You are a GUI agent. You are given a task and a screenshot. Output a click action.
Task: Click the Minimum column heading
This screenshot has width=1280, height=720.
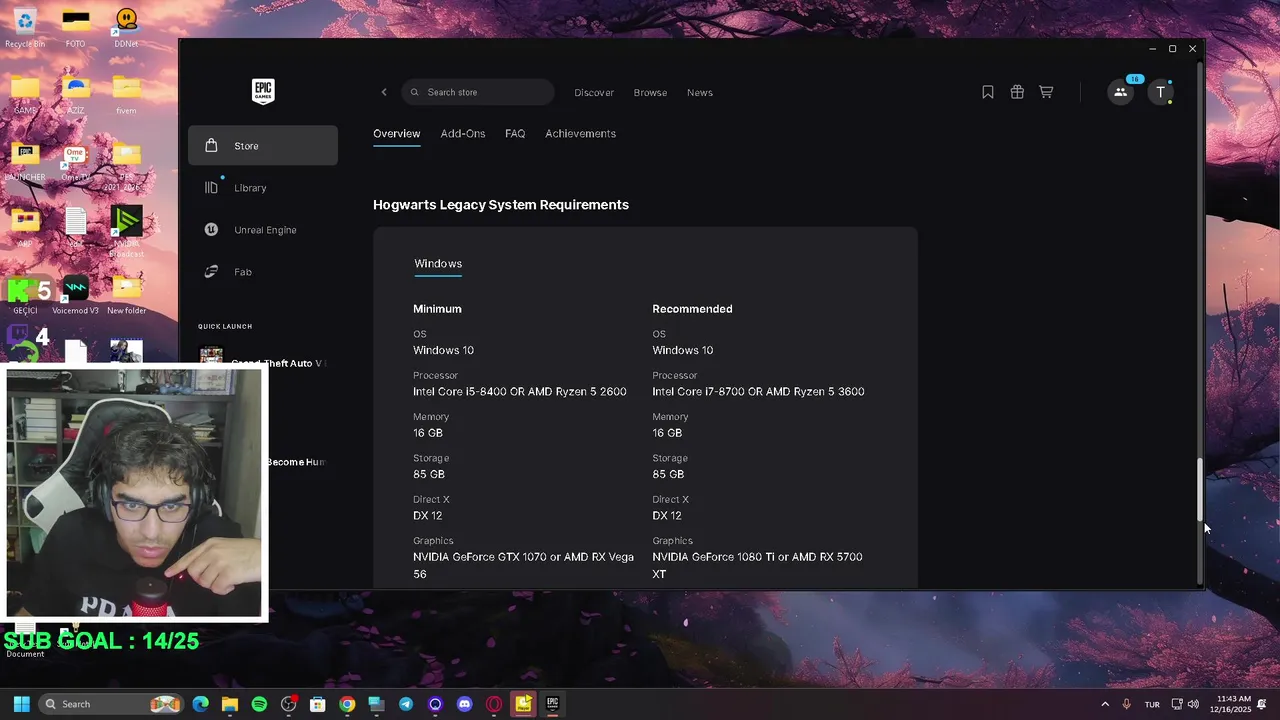click(437, 309)
